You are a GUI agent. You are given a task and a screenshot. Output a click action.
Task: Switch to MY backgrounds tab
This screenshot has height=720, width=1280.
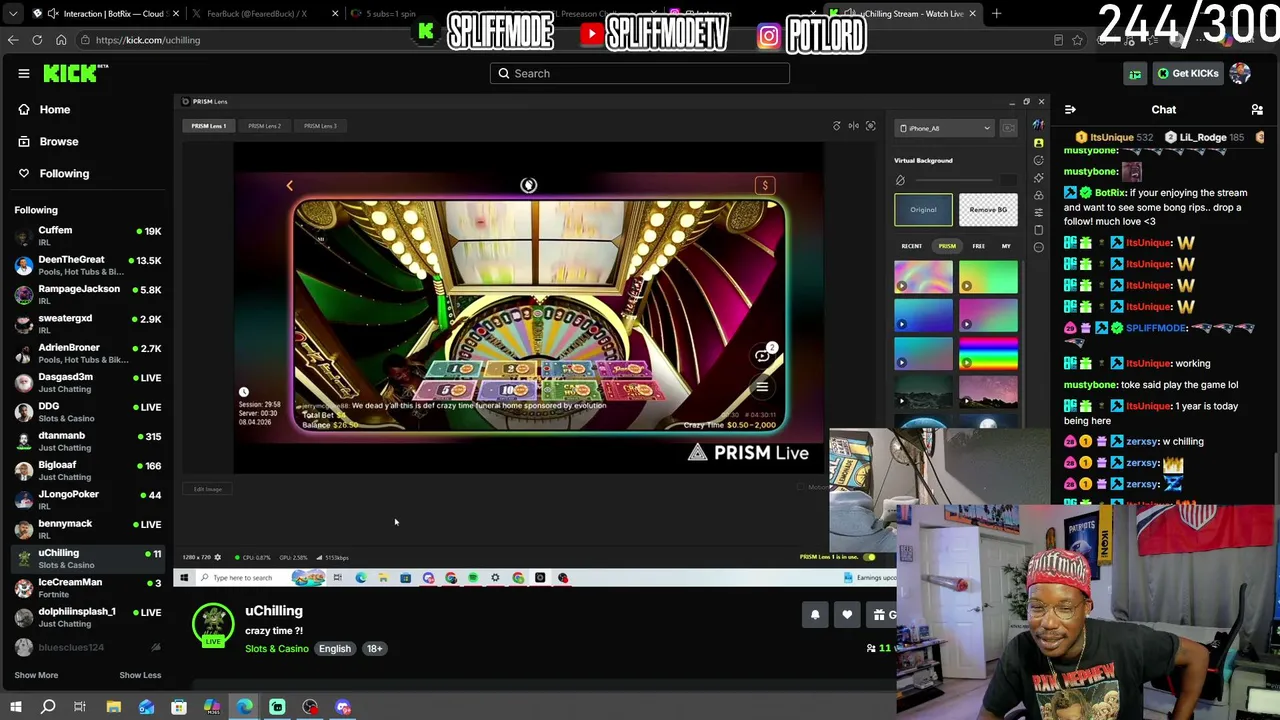point(1006,246)
